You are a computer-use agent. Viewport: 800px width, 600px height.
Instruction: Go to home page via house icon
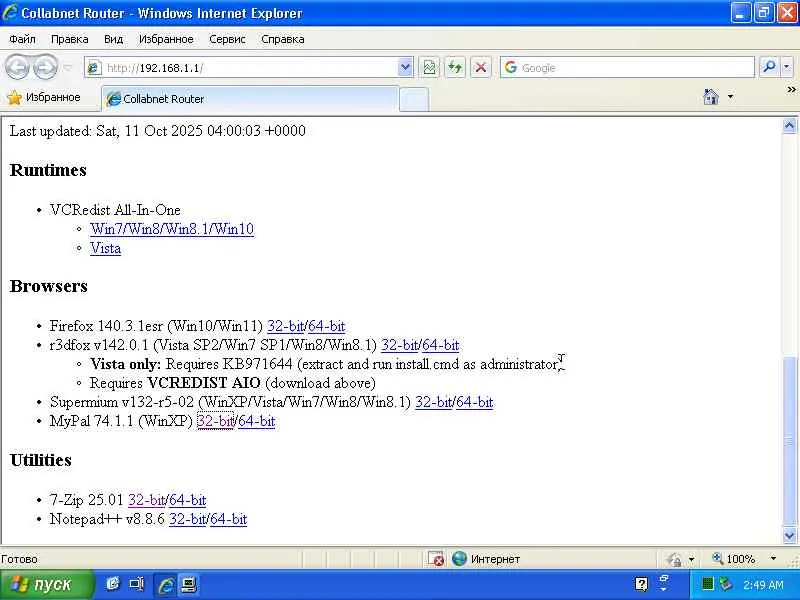coord(711,96)
